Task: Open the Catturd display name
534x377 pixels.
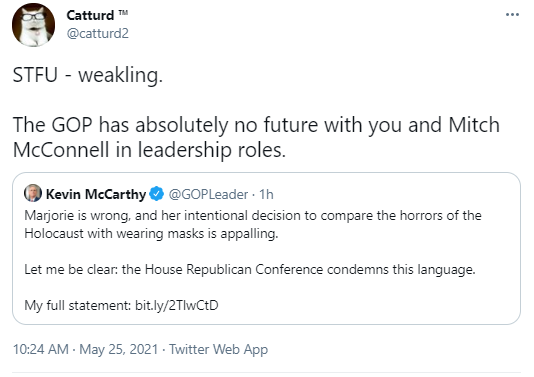Action: [90, 15]
